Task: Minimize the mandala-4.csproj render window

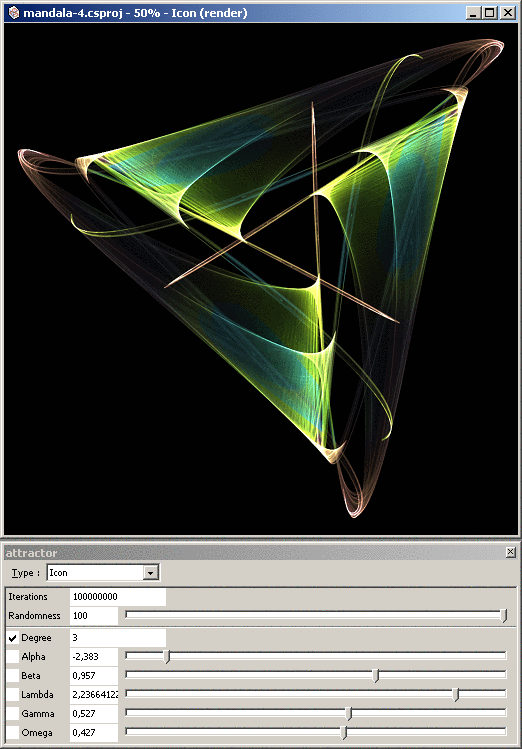Action: click(x=473, y=13)
